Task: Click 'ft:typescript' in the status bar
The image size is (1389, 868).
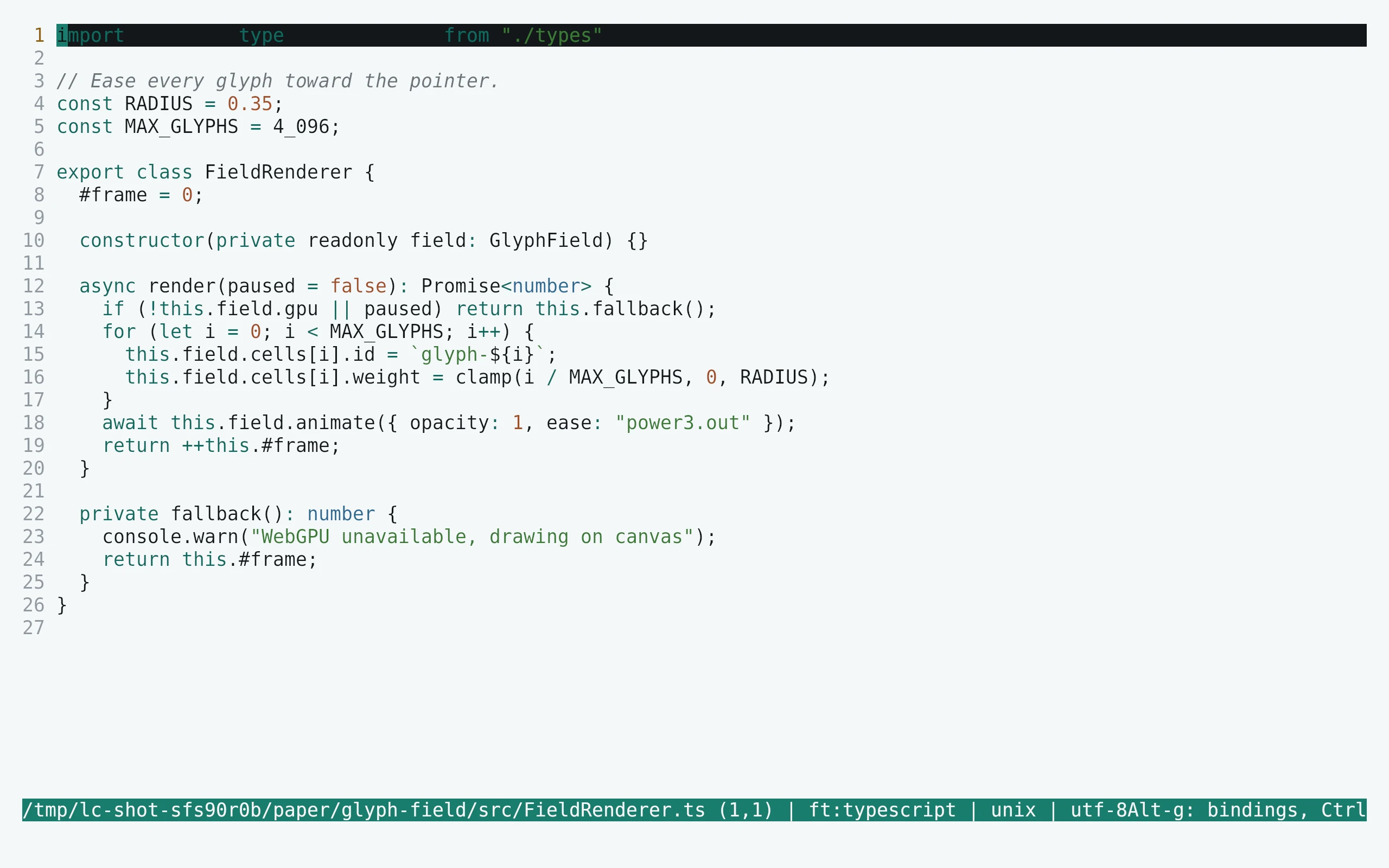Action: click(x=882, y=810)
